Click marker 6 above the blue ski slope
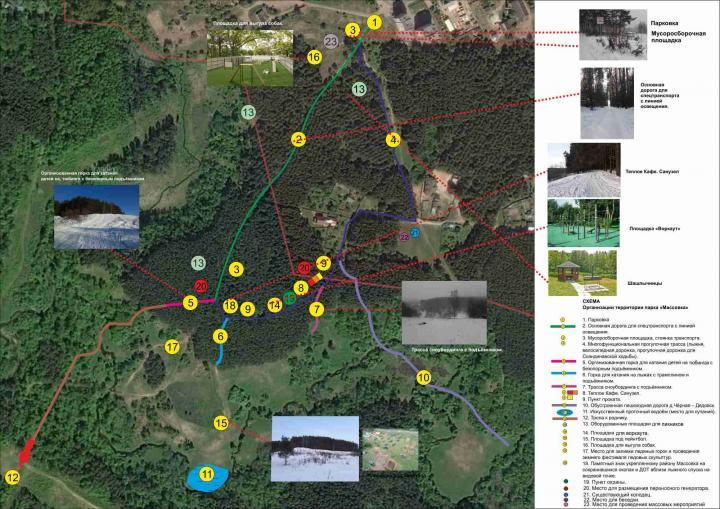Viewport: 720px width, 509px height. [220, 336]
